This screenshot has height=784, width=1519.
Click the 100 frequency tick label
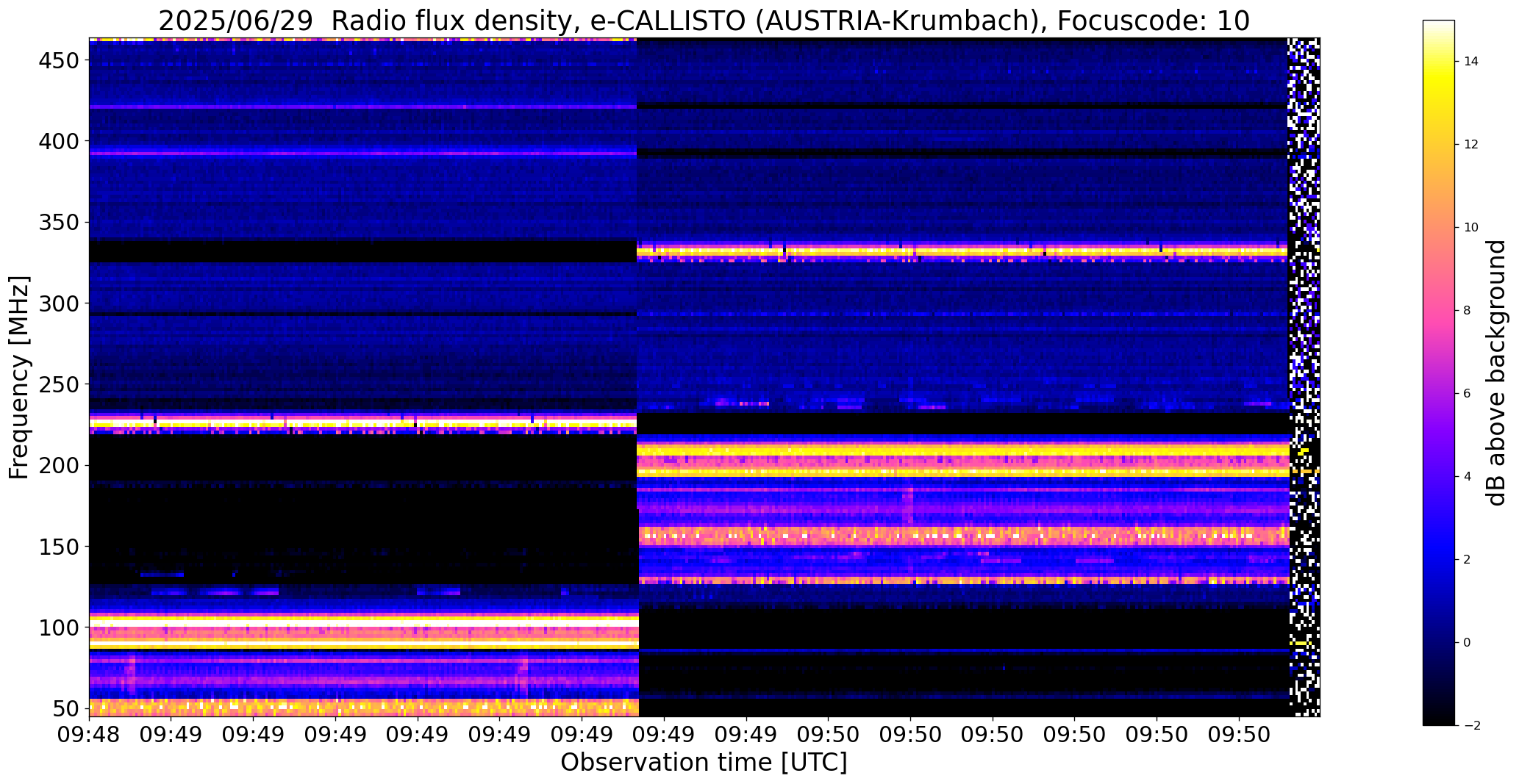tap(59, 628)
